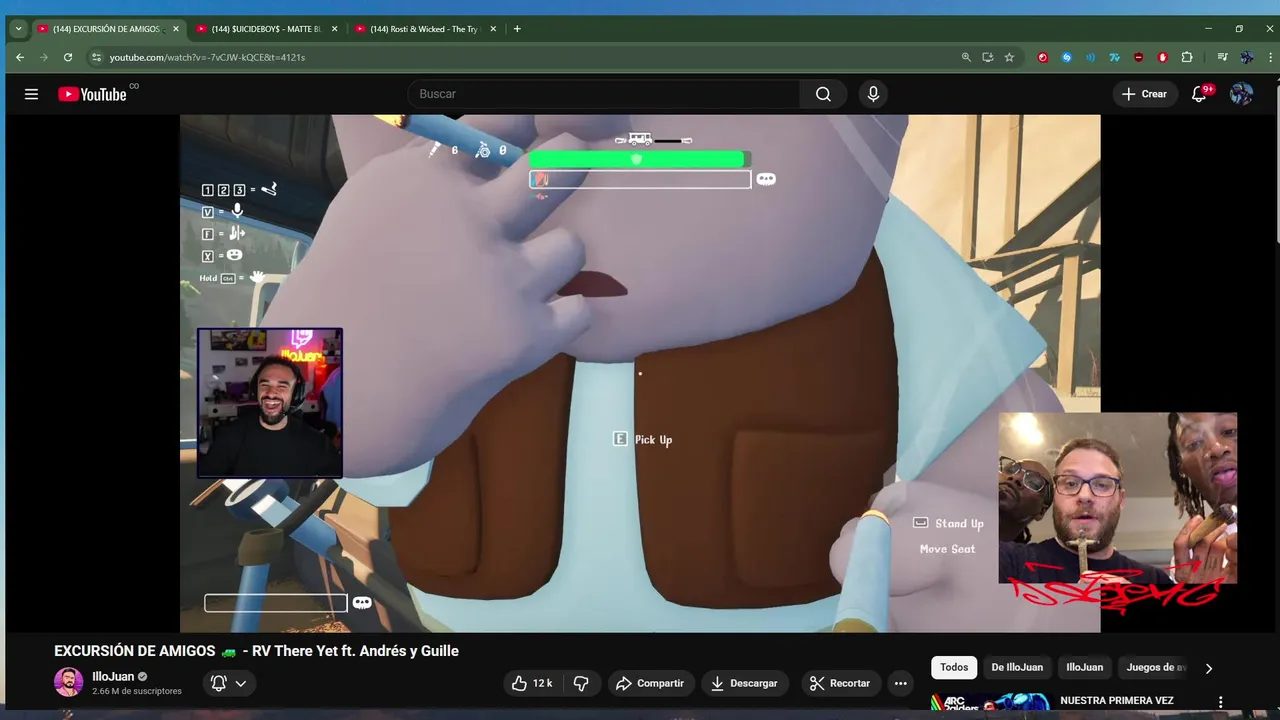This screenshot has height=720, width=1280.
Task: Open the Chrome profile avatar
Action: pyautogui.click(x=1246, y=57)
